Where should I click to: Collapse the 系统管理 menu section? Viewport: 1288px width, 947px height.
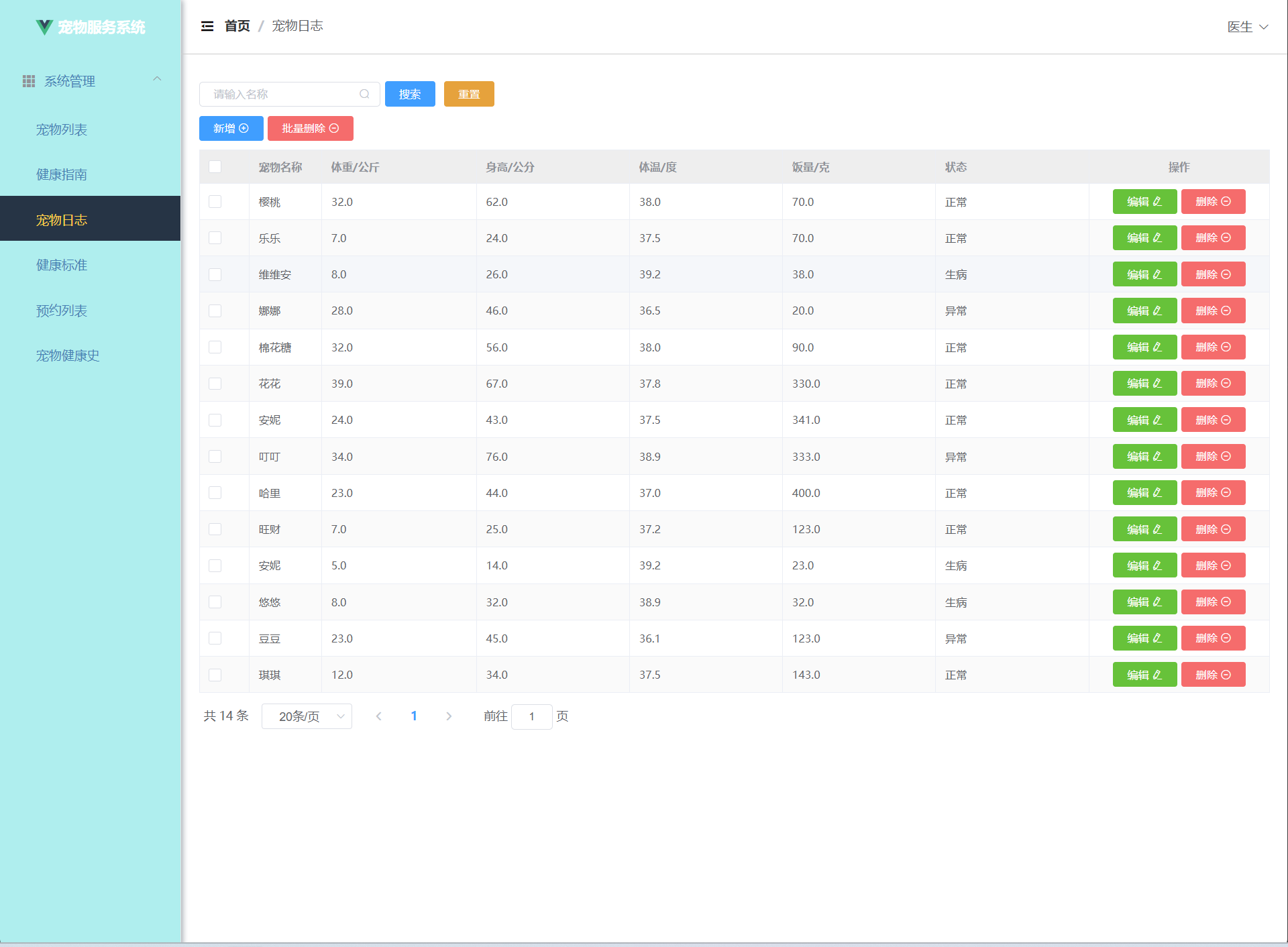click(x=157, y=80)
